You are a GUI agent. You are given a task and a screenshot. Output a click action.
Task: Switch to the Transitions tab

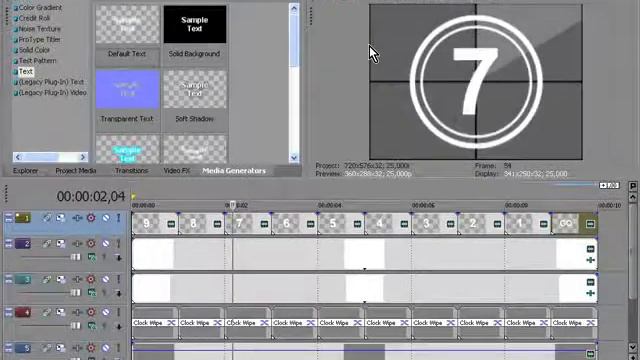pos(131,171)
